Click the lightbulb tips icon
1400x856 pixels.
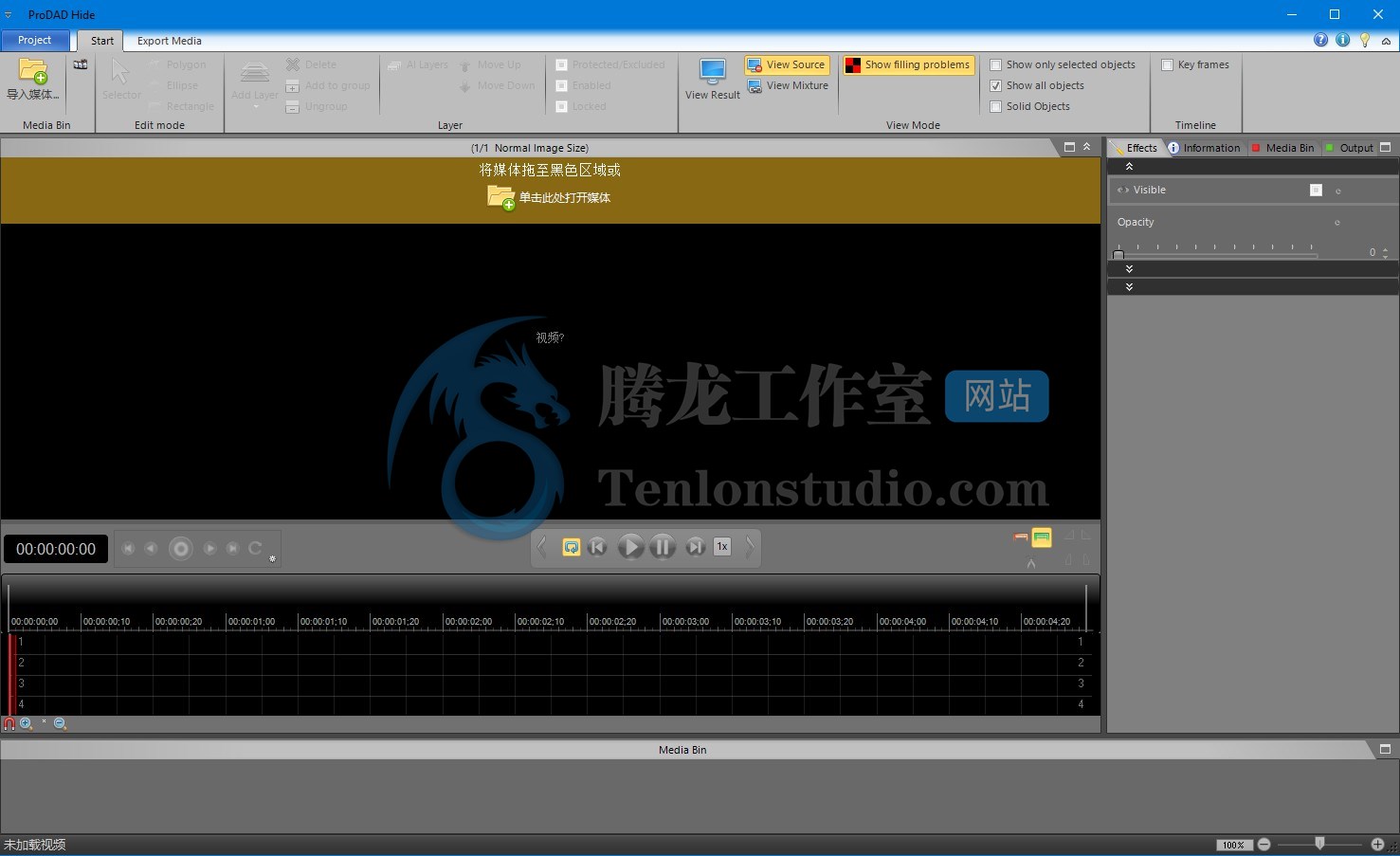[x=1365, y=40]
